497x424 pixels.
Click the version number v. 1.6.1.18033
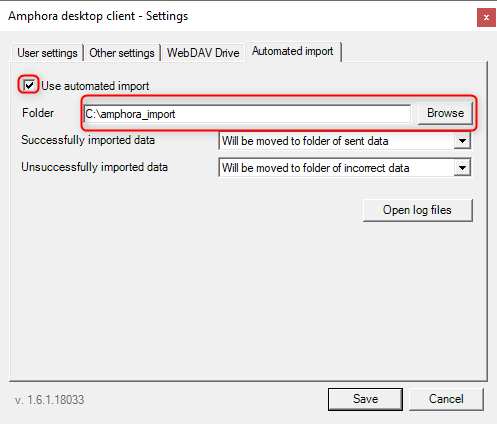tap(49, 400)
